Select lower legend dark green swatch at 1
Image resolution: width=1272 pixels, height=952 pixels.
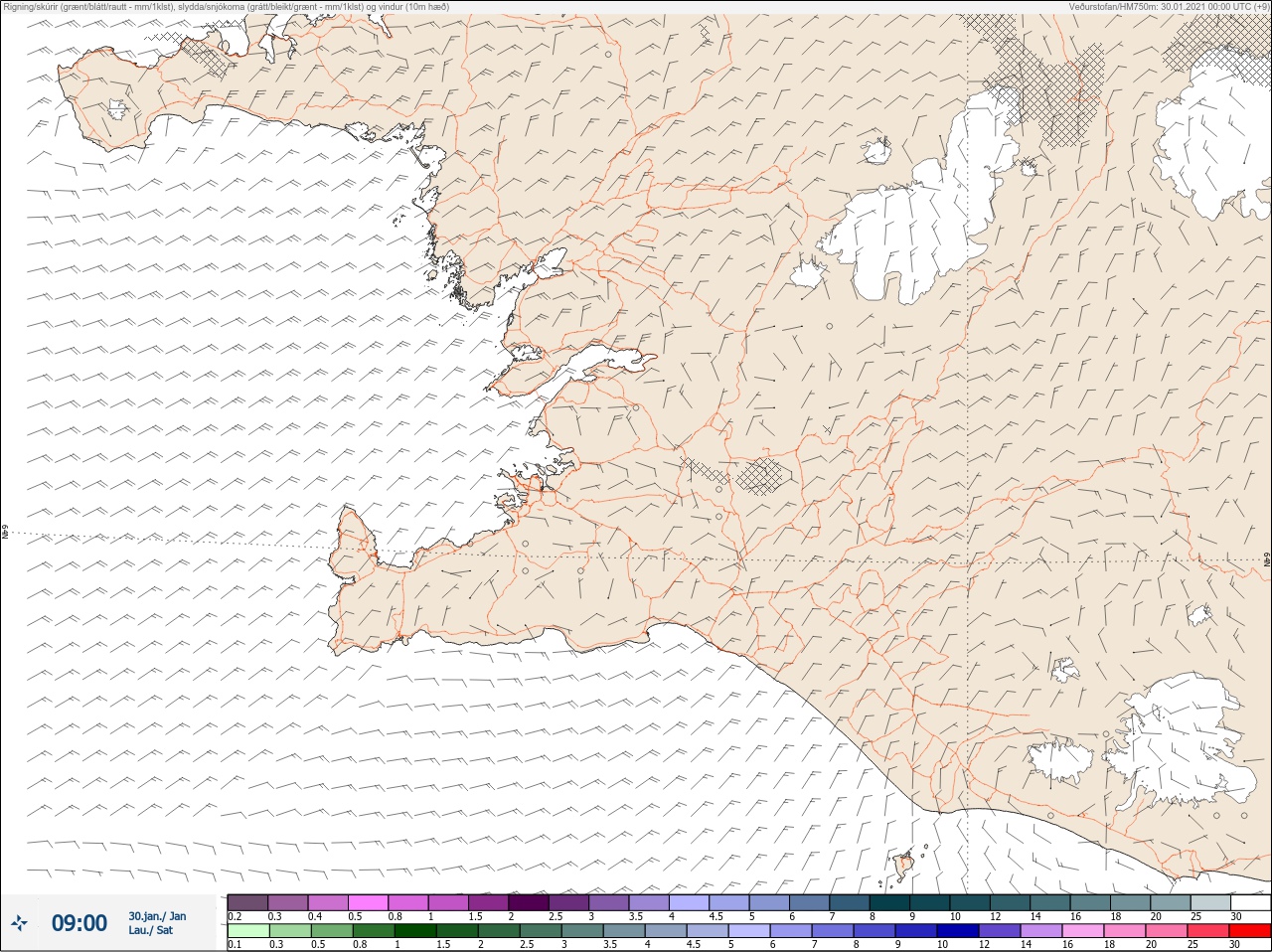tap(415, 931)
